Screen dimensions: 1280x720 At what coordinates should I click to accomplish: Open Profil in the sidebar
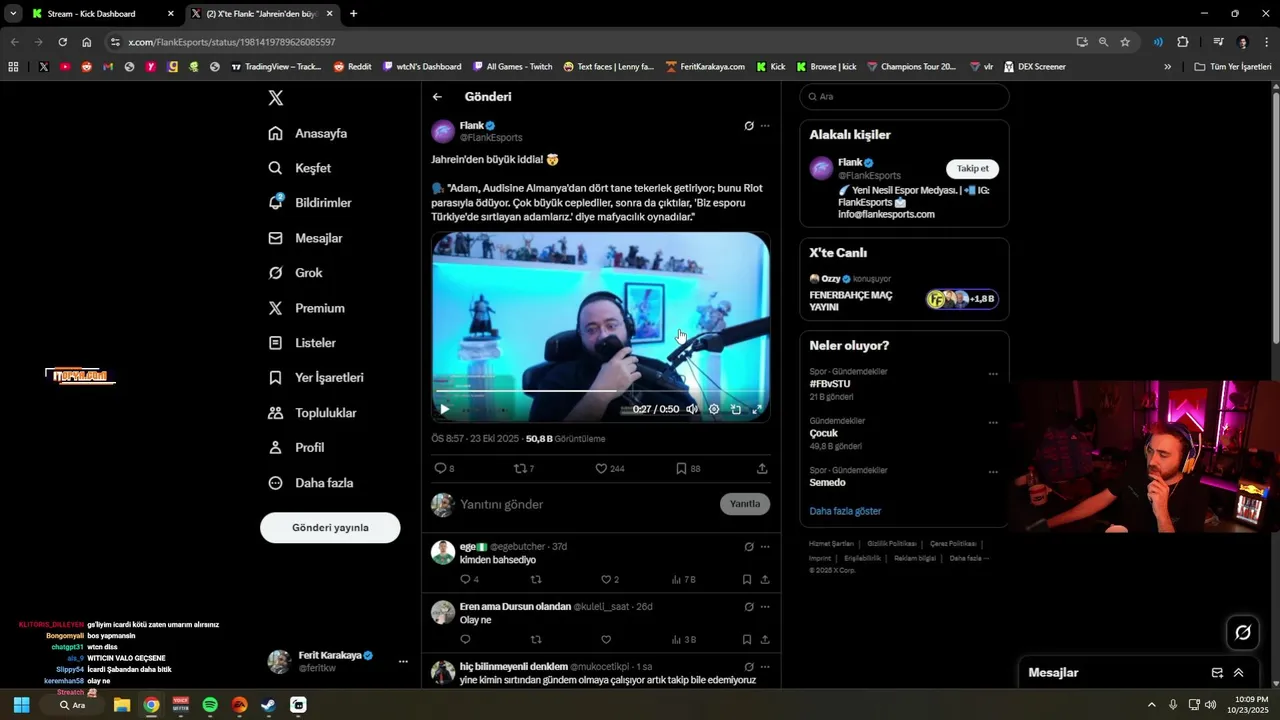[296, 448]
